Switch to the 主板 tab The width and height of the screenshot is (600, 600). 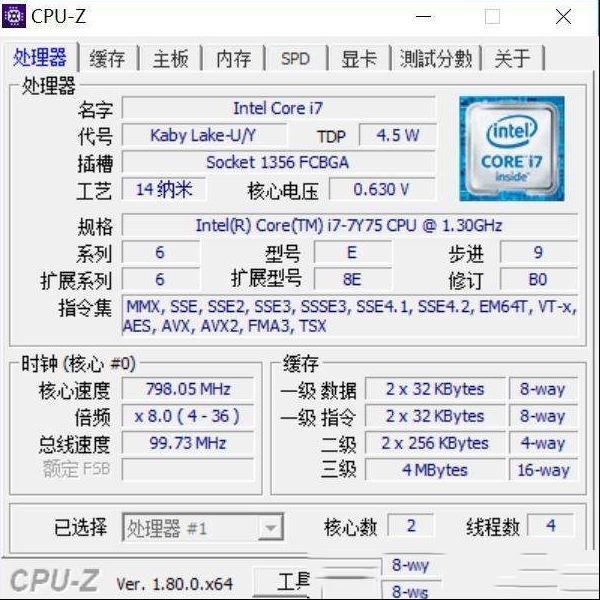pyautogui.click(x=170, y=59)
